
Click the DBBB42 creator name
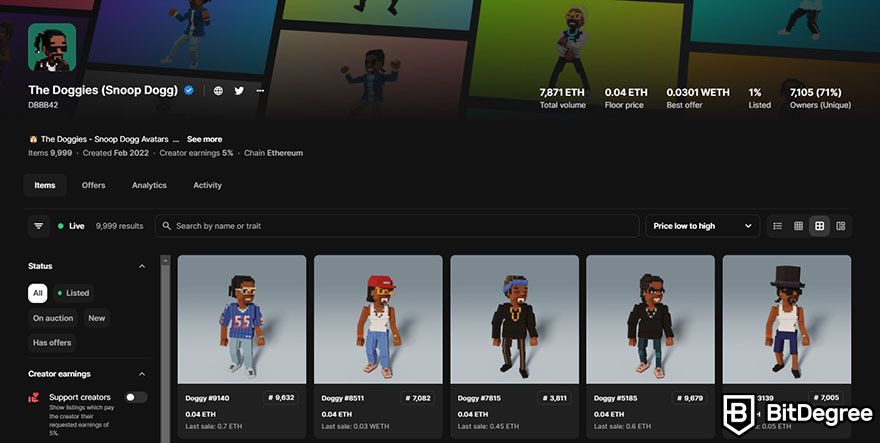click(43, 105)
